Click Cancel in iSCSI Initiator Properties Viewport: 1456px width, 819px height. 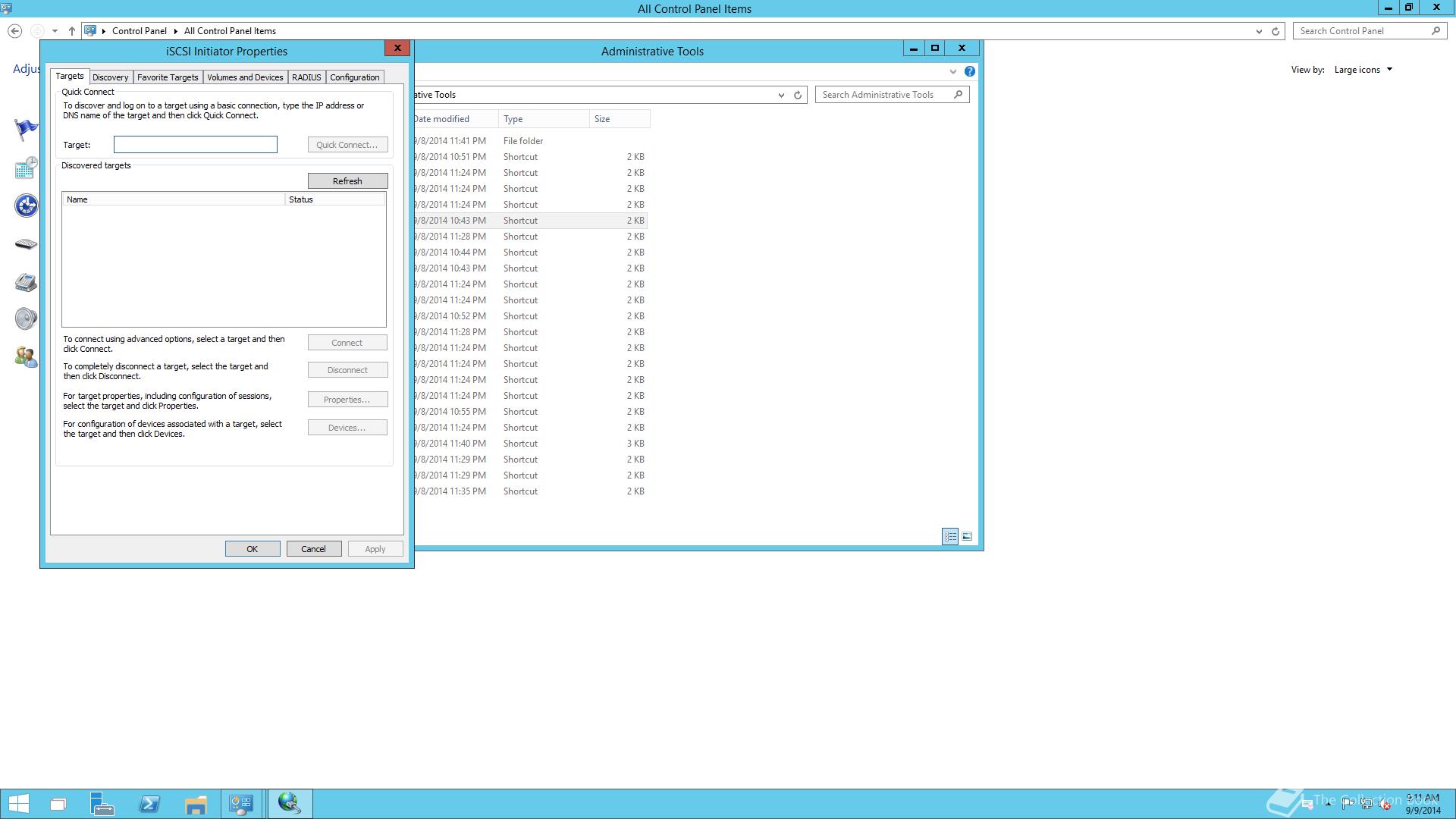pos(314,549)
